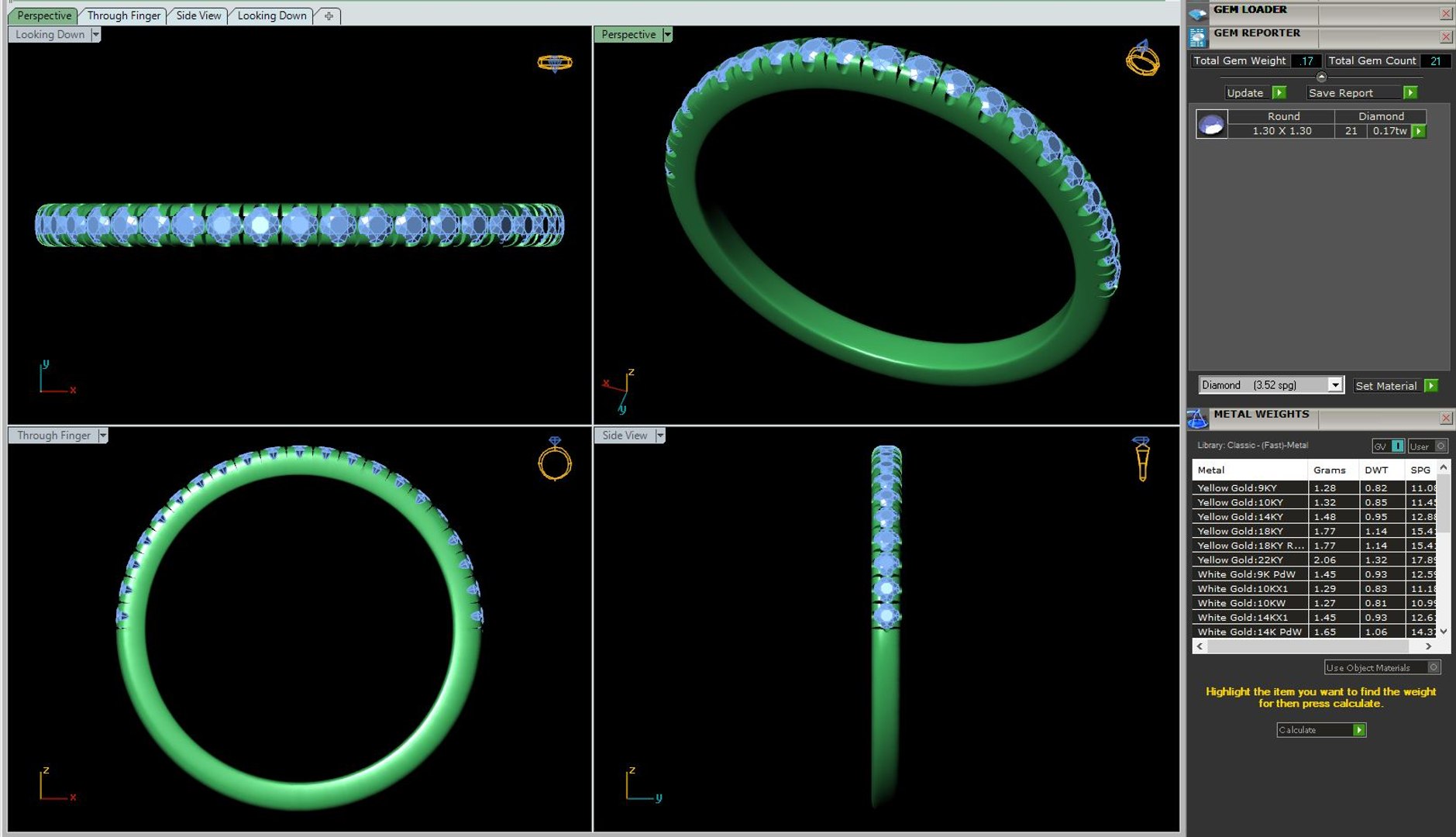Click the up arrow on the metal table scrollbar

[1443, 467]
